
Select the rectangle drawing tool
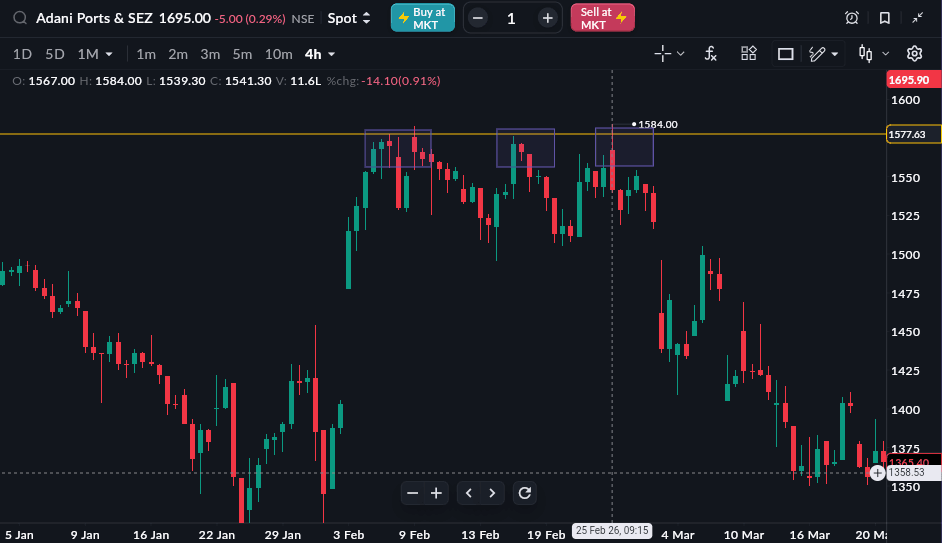pyautogui.click(x=786, y=54)
